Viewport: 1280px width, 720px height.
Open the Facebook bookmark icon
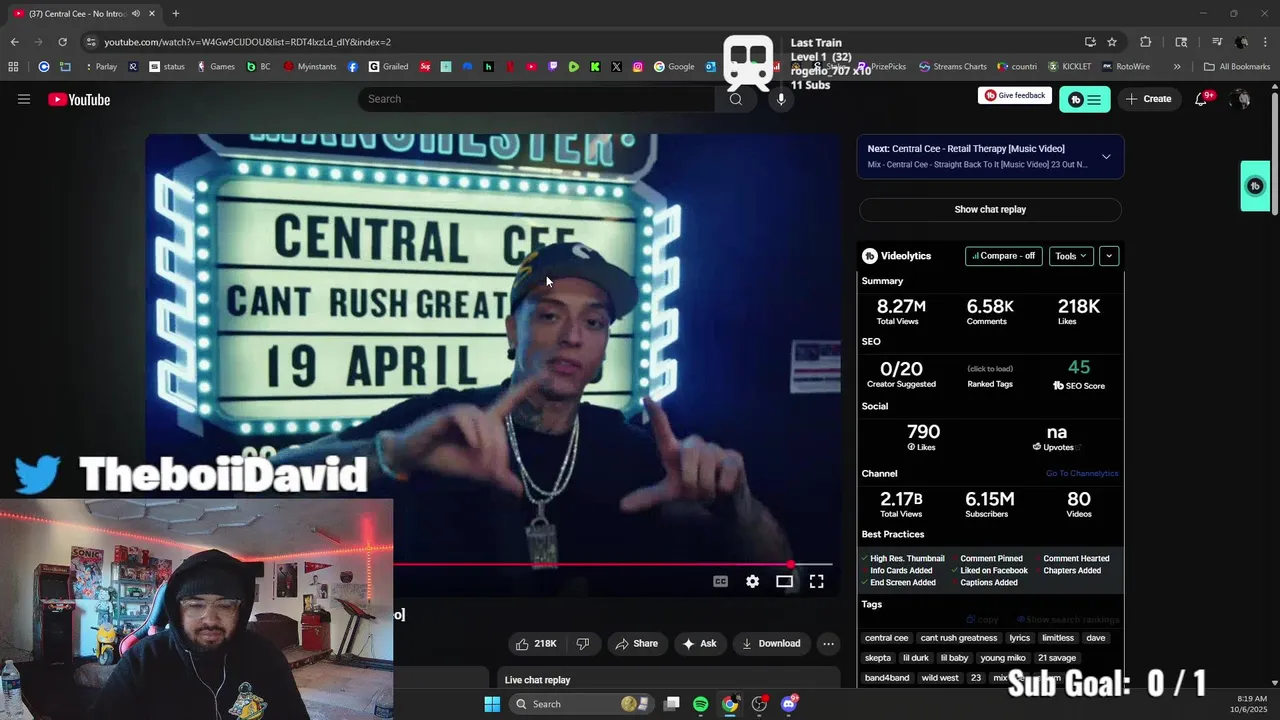coord(353,67)
